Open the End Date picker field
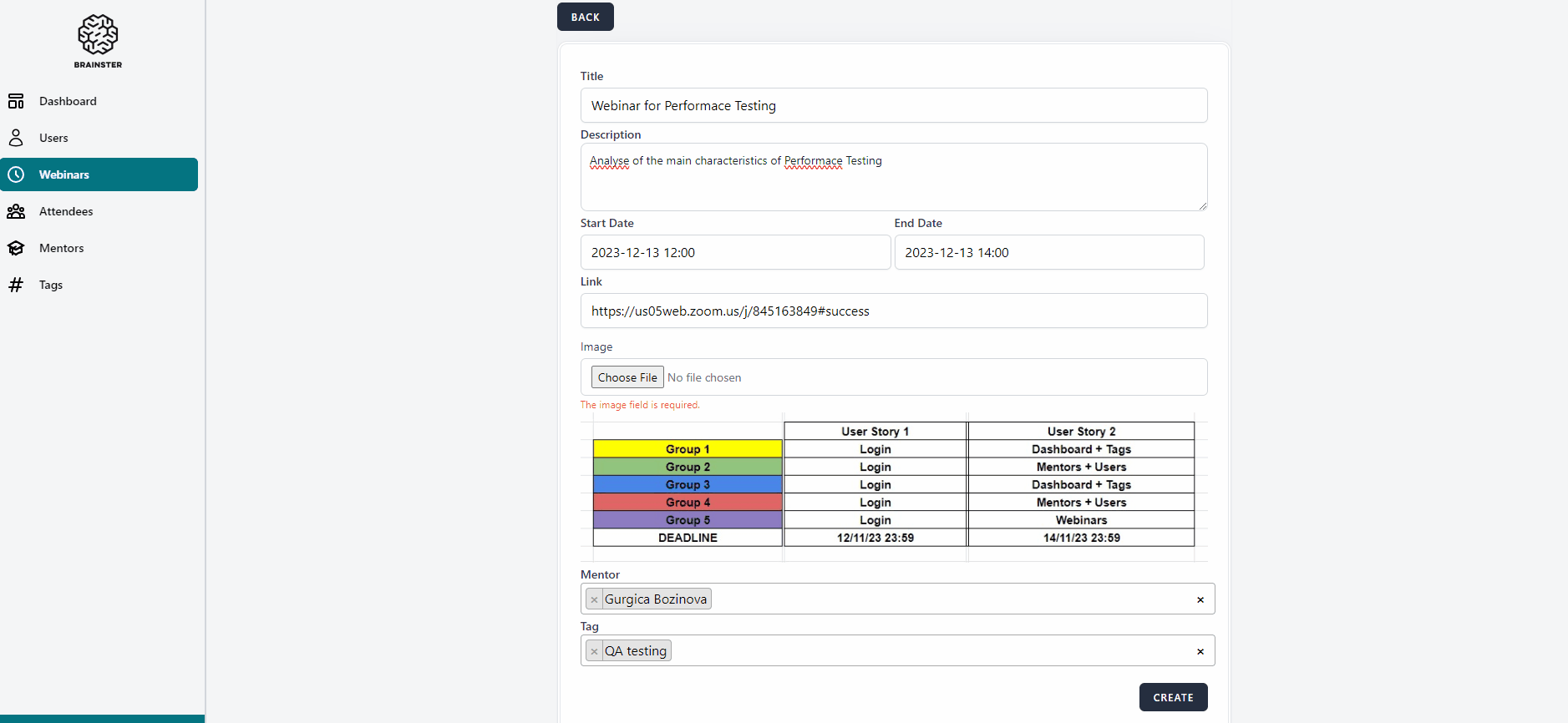The width and height of the screenshot is (1568, 723). point(1048,252)
